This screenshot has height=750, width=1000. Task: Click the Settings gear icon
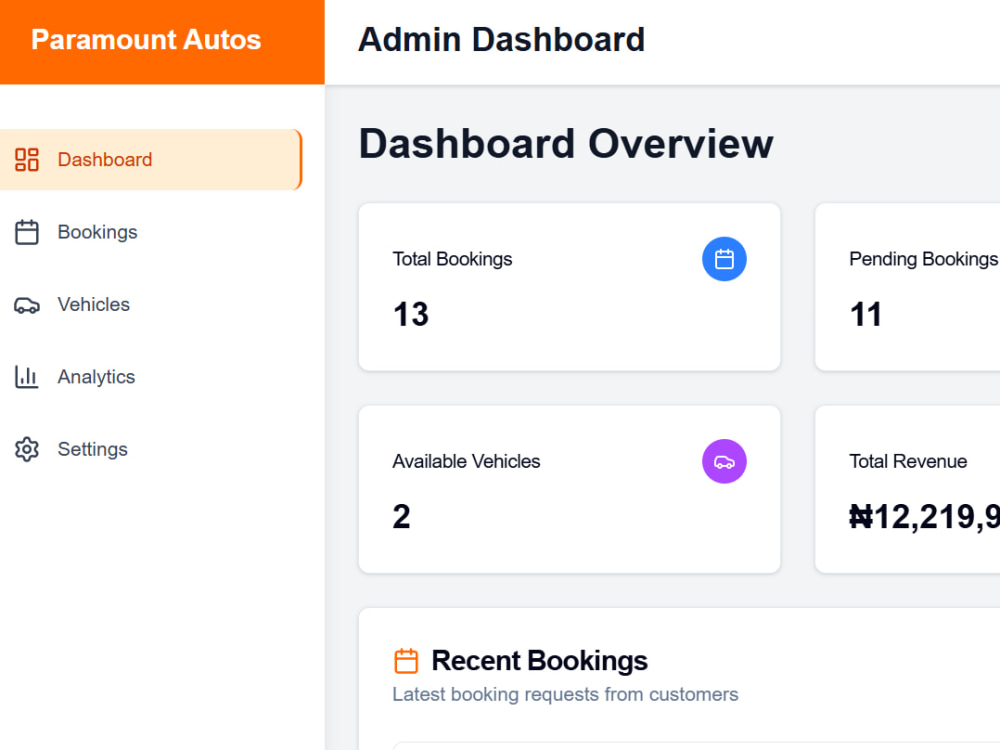coord(27,450)
